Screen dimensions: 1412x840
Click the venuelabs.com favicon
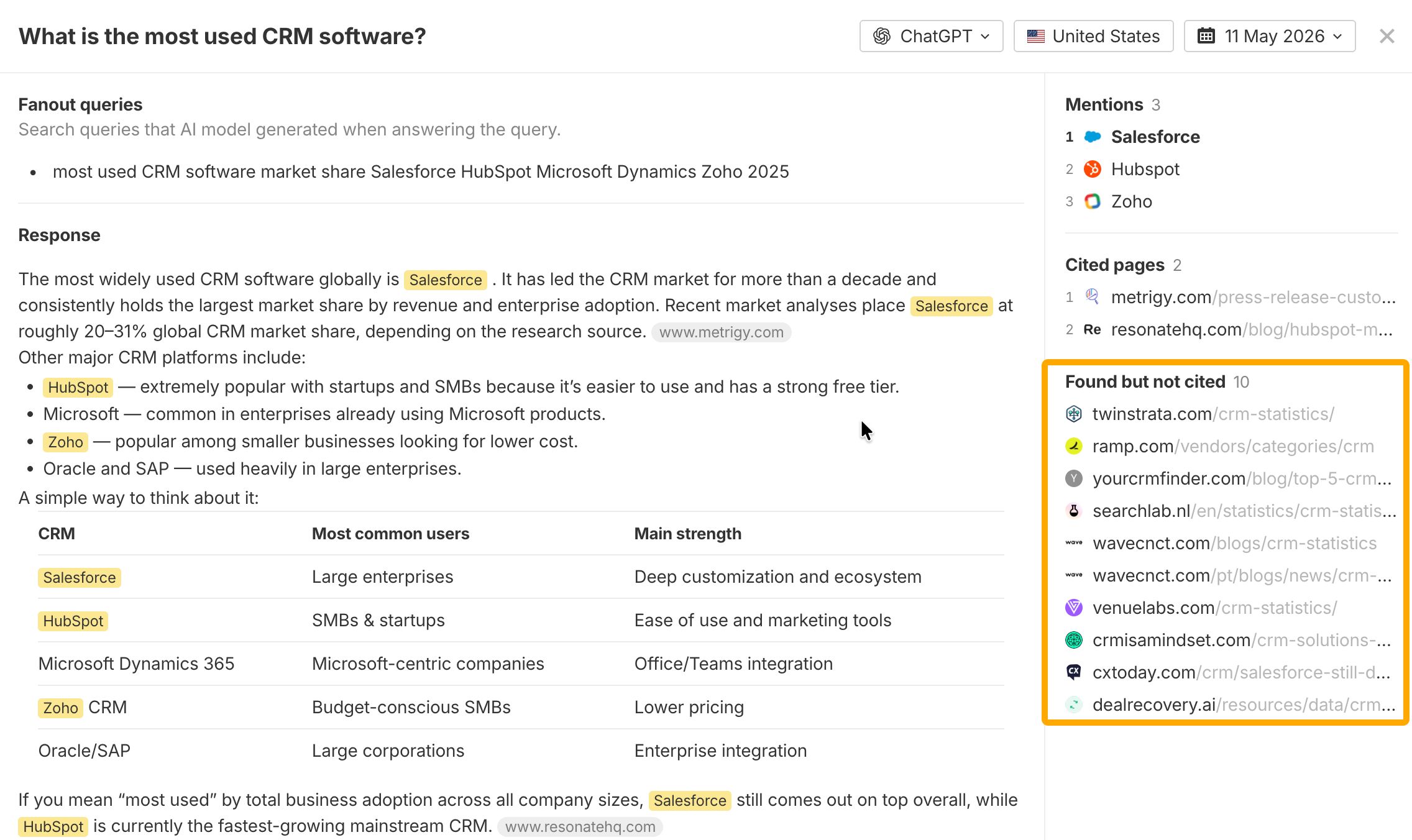coord(1074,608)
